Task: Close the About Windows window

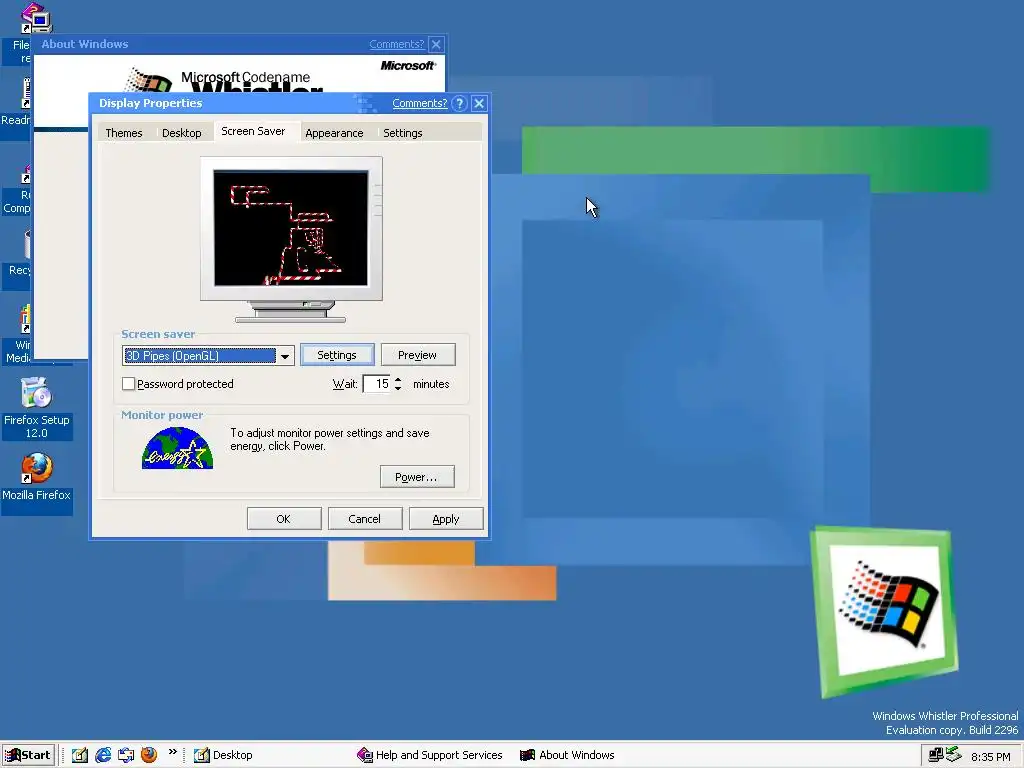Action: (x=436, y=44)
